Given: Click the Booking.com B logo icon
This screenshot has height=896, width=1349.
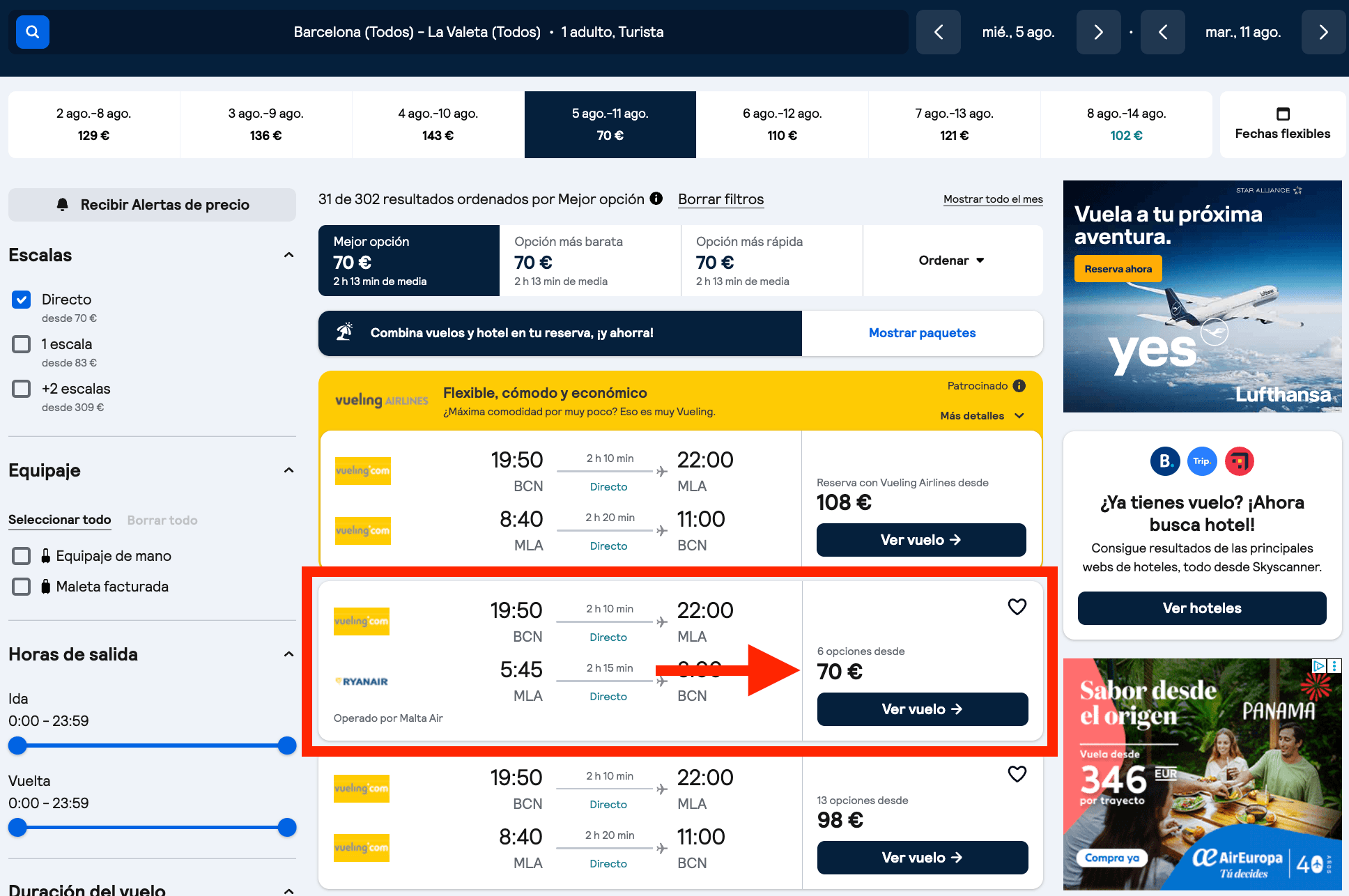Looking at the screenshot, I should pos(1164,461).
